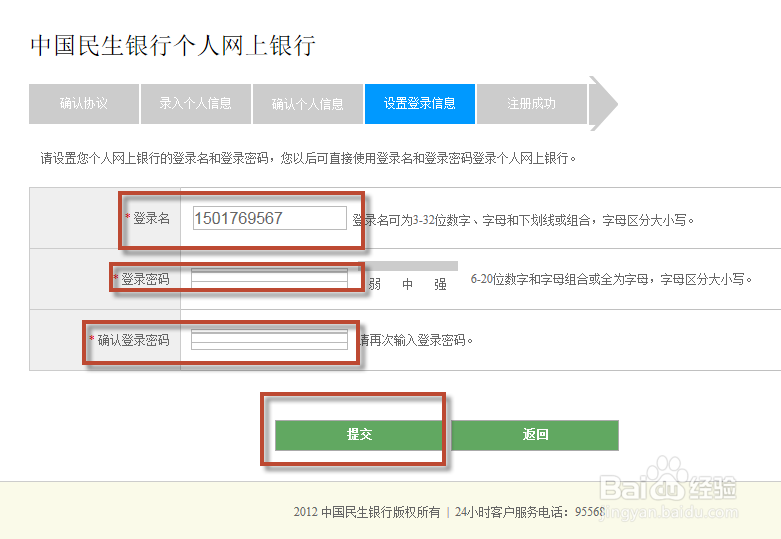The width and height of the screenshot is (781, 539).
Task: Select the 注册成功 step tab
Action: coord(531,104)
